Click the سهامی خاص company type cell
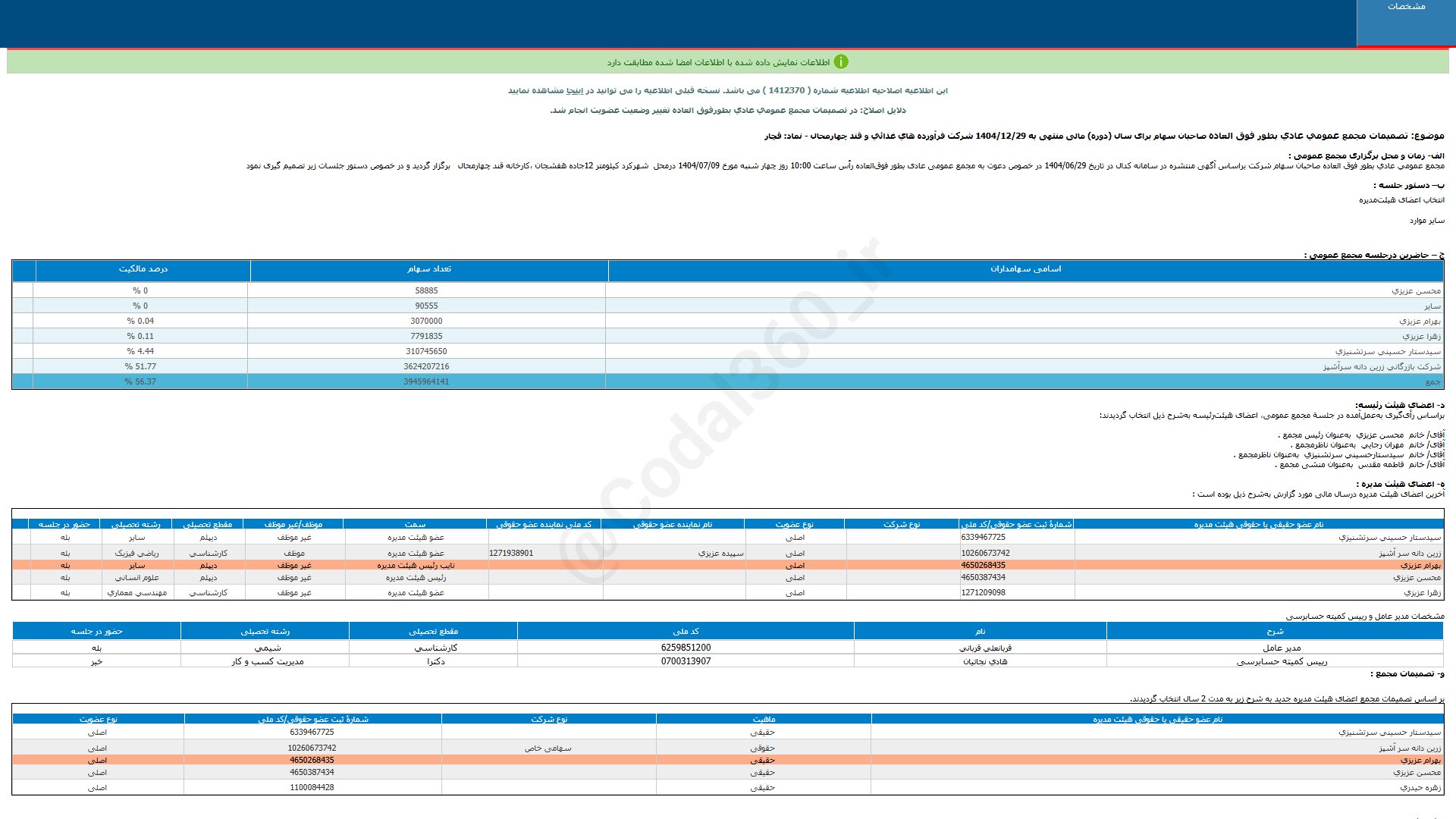This screenshot has height=819, width=1456. pyautogui.click(x=548, y=748)
